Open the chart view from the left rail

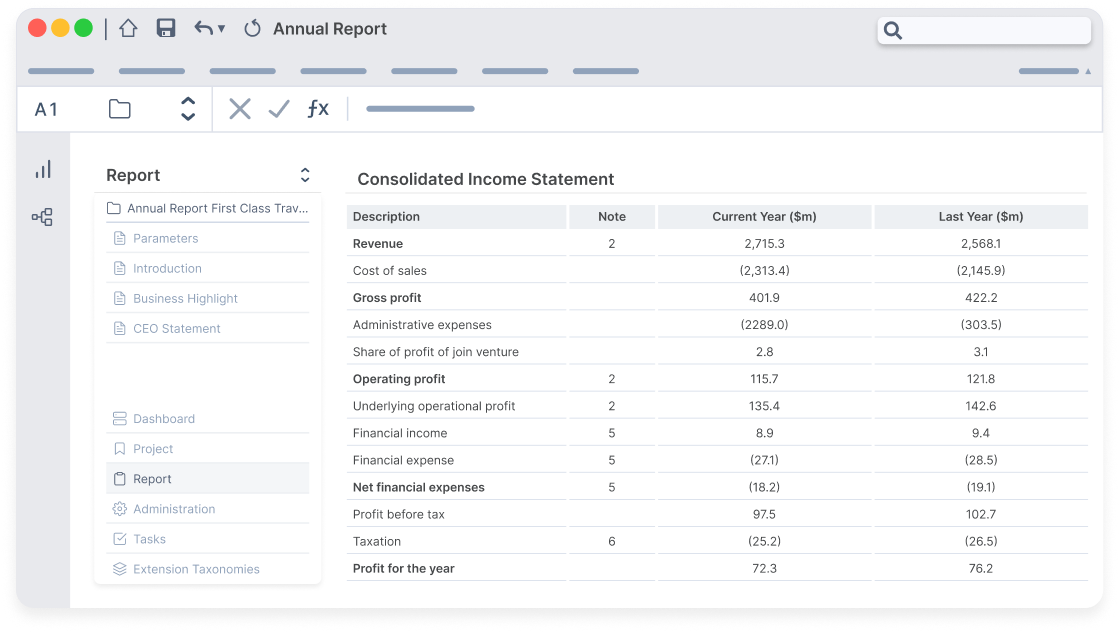coord(42,169)
